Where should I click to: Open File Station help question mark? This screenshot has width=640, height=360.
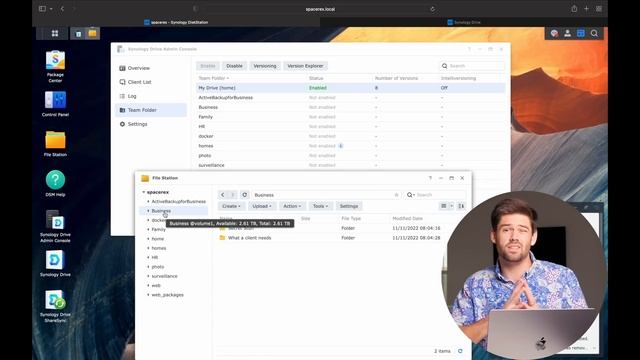[x=430, y=178]
